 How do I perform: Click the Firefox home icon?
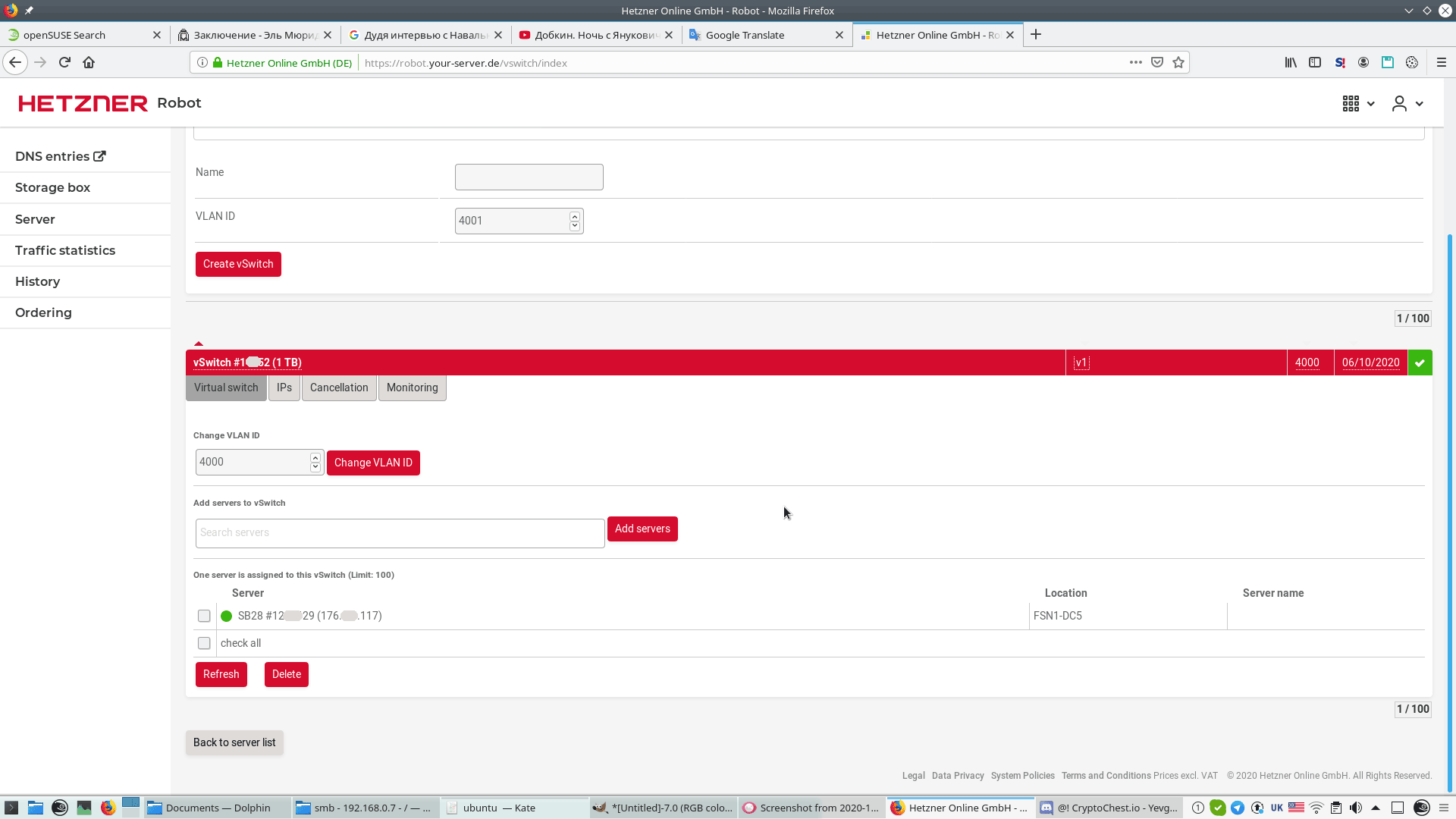[89, 63]
